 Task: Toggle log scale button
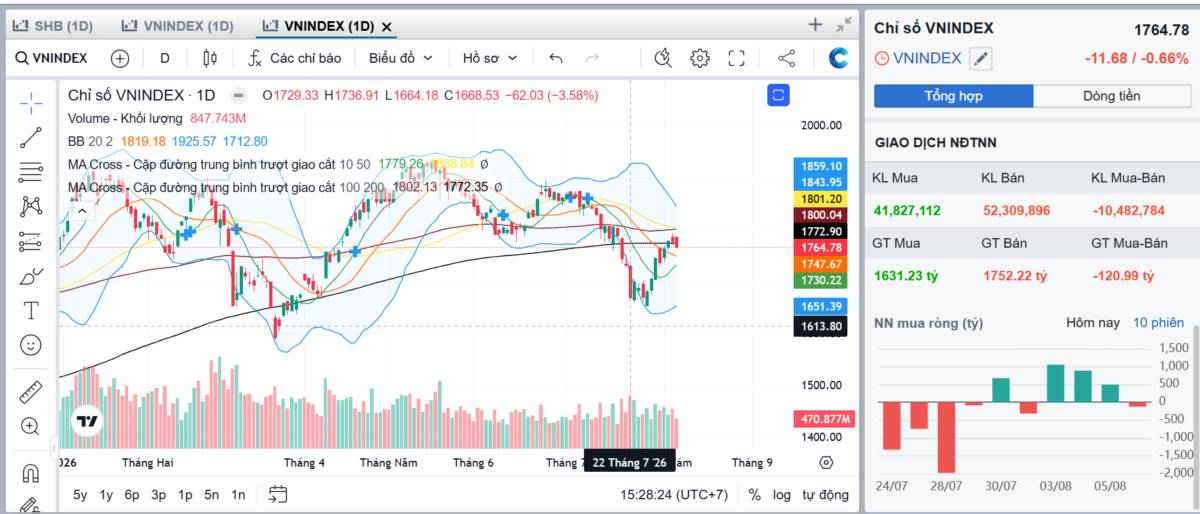tap(782, 494)
